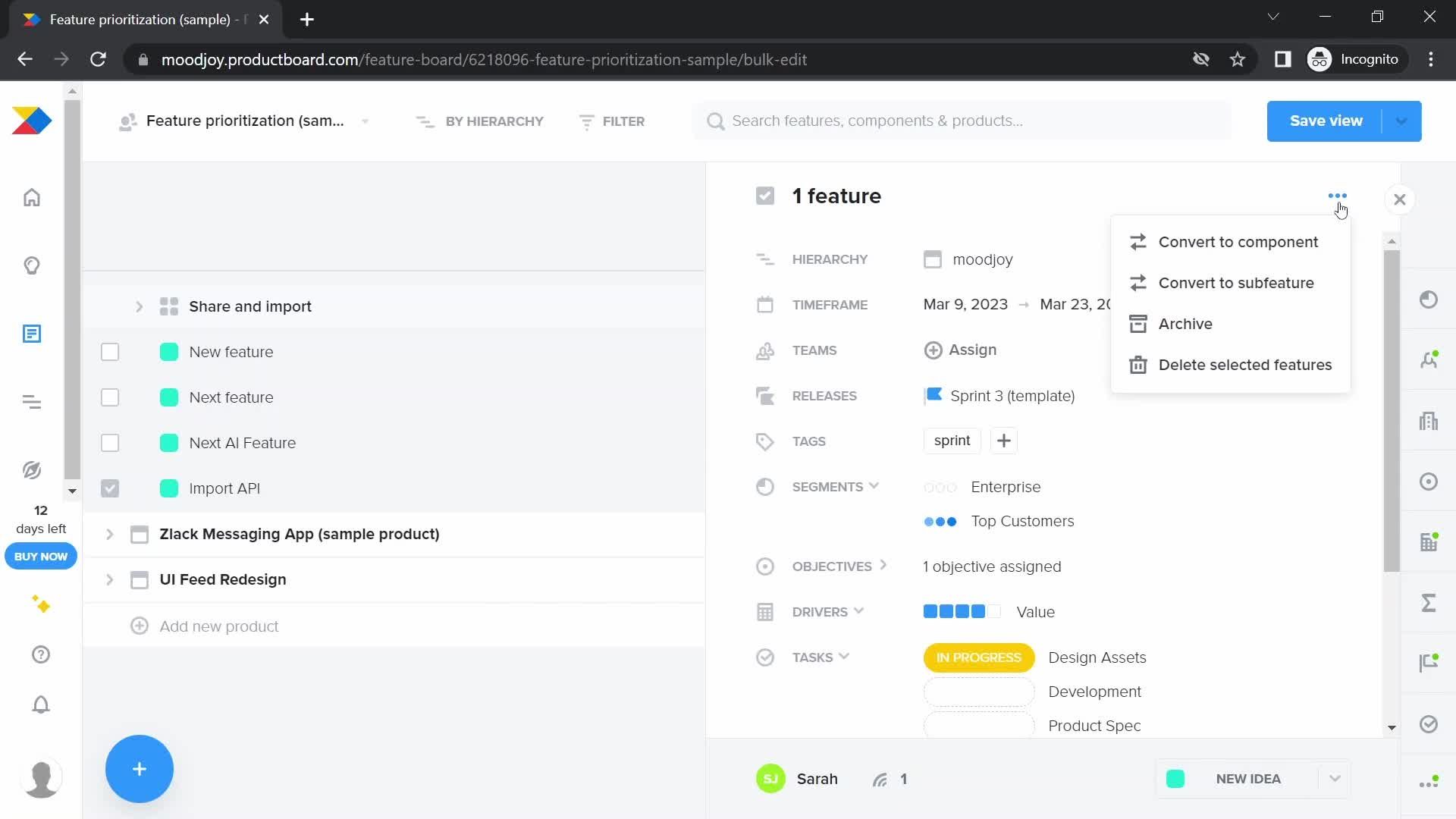Open the Insights lightbulb icon
1456x819 pixels.
[x=32, y=265]
